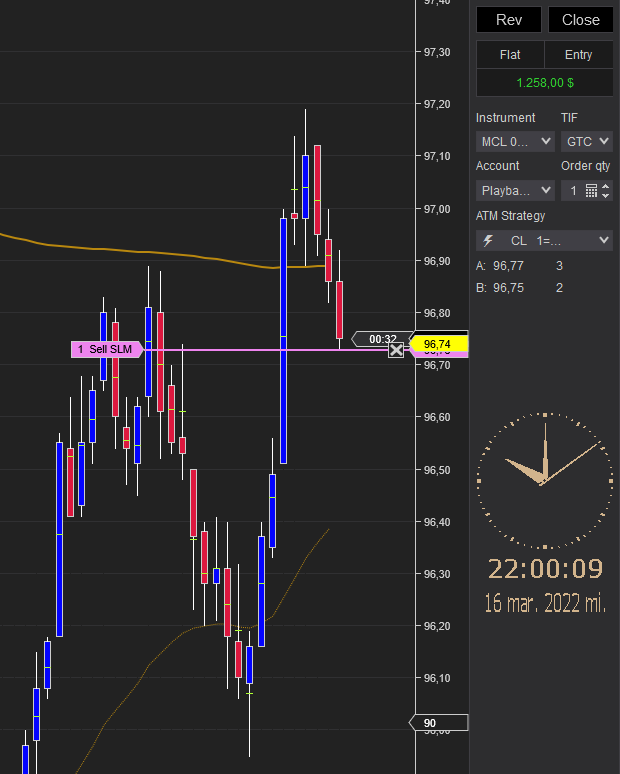Click the Rev button
The width and height of the screenshot is (620, 774).
(508, 20)
